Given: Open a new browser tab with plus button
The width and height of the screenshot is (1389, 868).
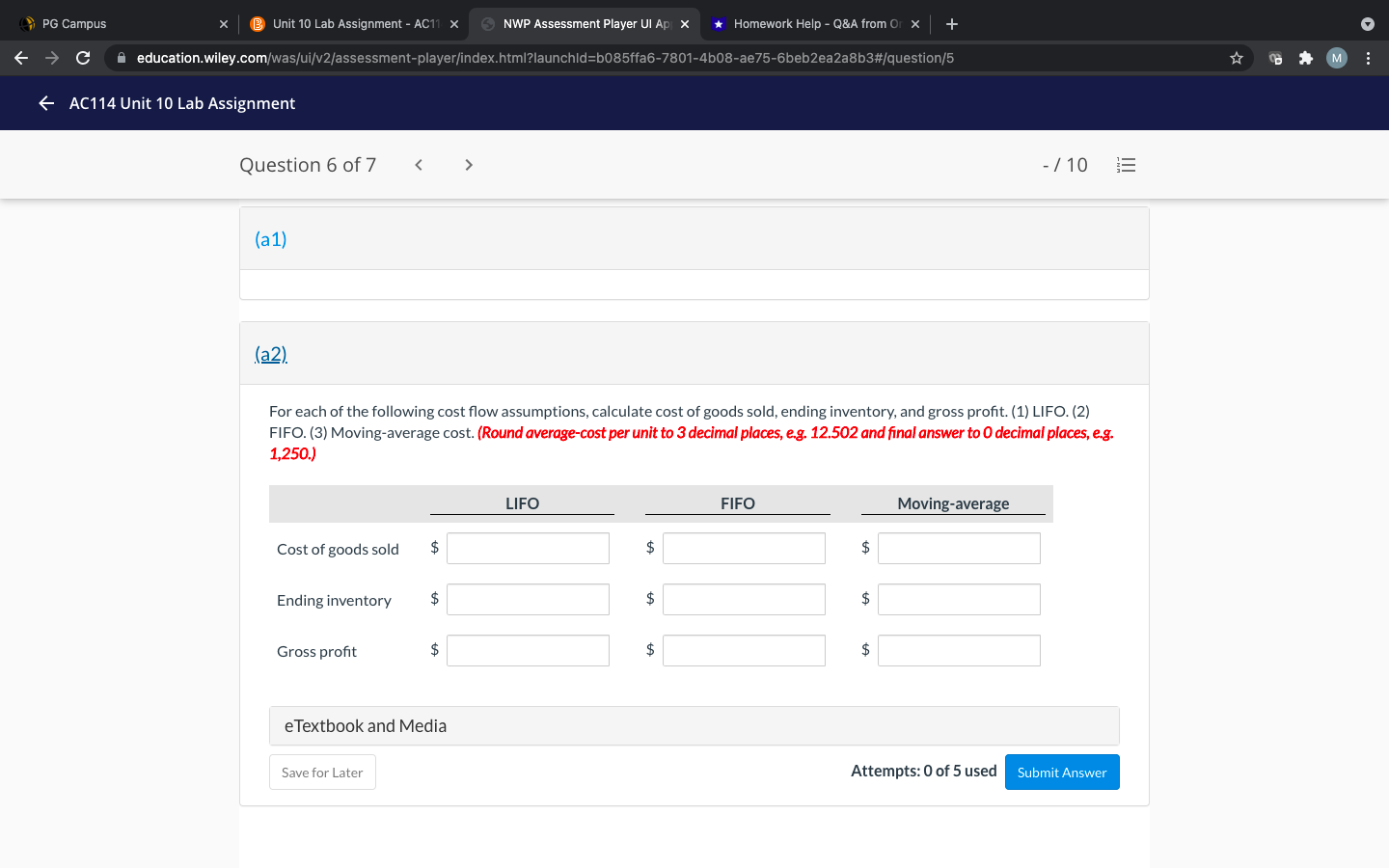Looking at the screenshot, I should point(951,23).
